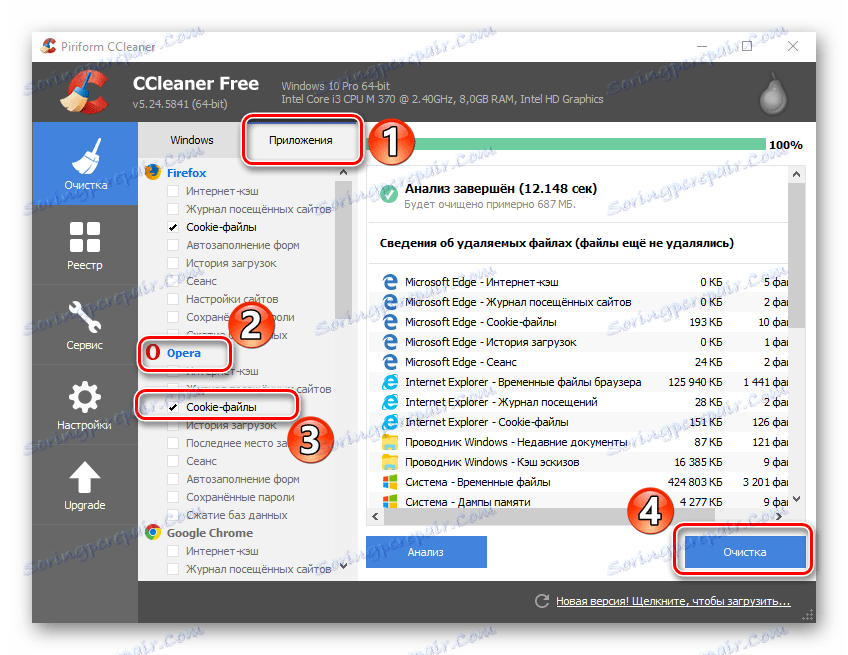
Task: Select the Firefox group heading
Action: tap(187, 173)
